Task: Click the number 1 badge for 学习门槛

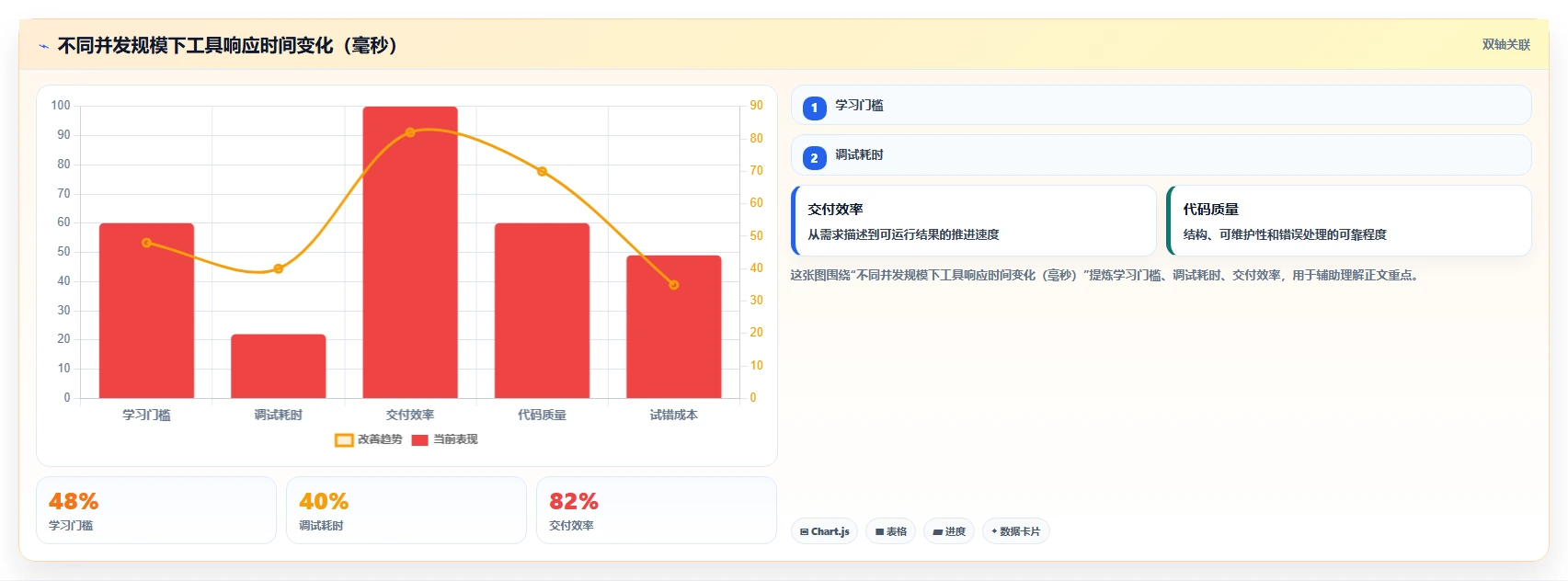Action: point(815,108)
